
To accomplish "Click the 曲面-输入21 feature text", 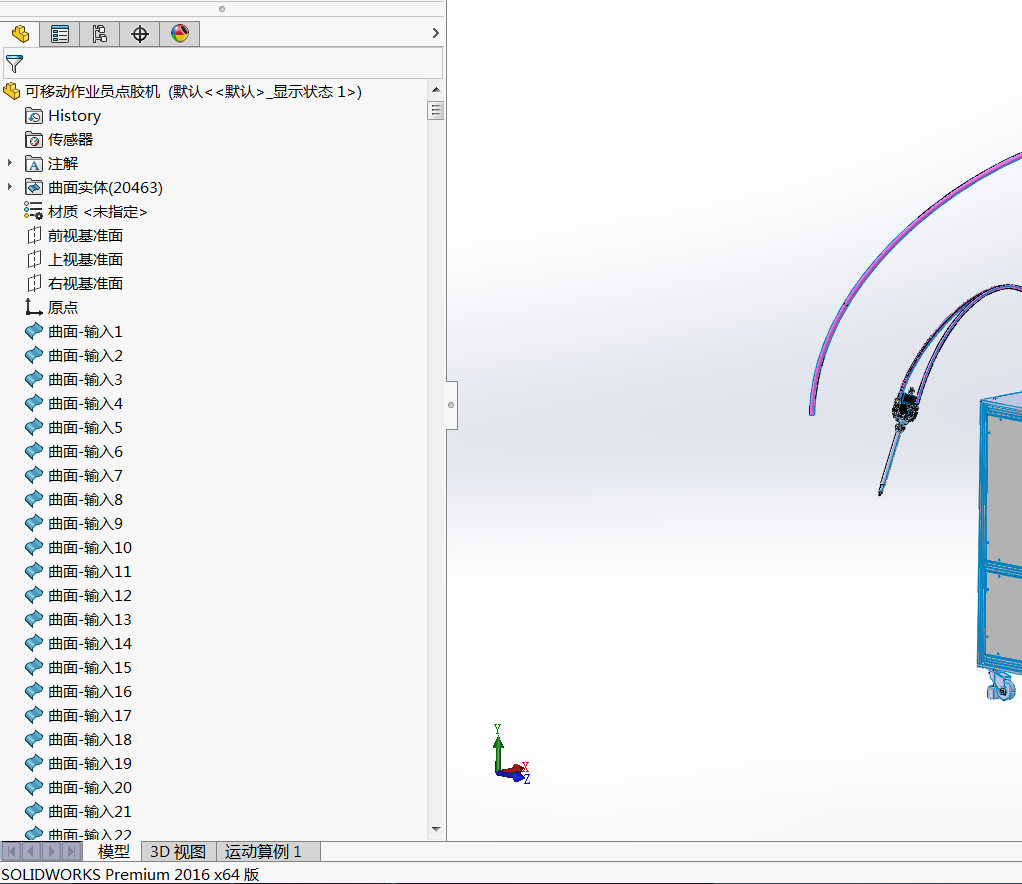I will pyautogui.click(x=90, y=812).
